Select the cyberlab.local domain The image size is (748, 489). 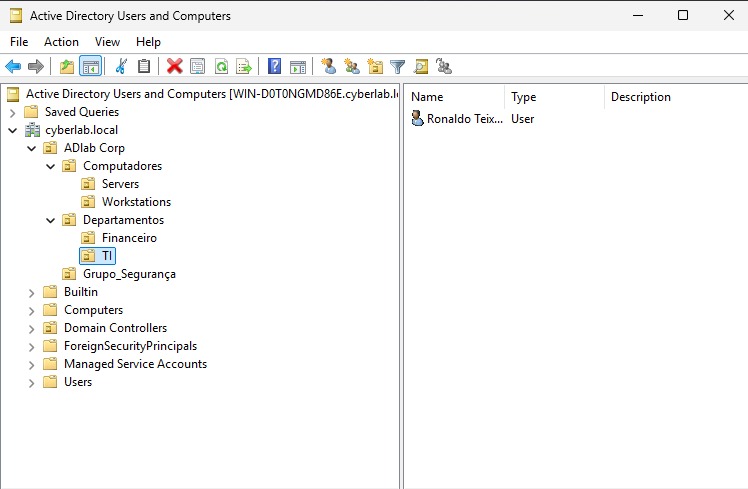pyautogui.click(x=81, y=130)
